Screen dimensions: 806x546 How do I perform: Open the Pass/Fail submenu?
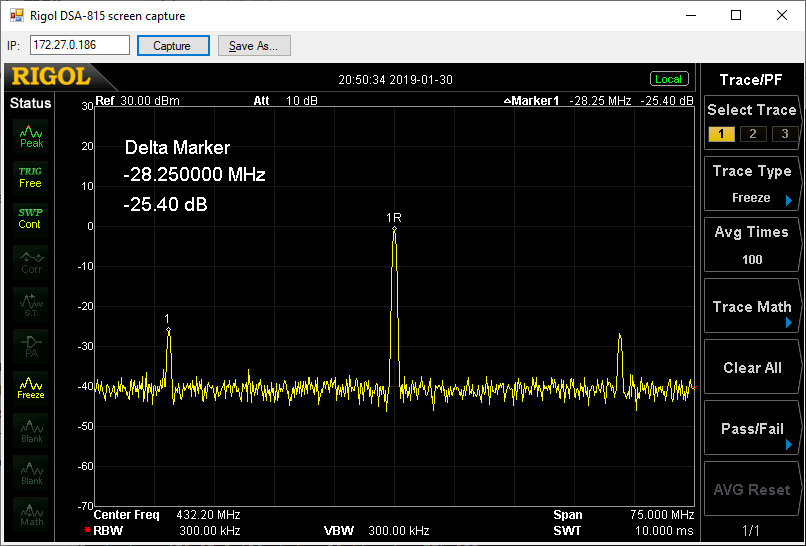[x=752, y=429]
